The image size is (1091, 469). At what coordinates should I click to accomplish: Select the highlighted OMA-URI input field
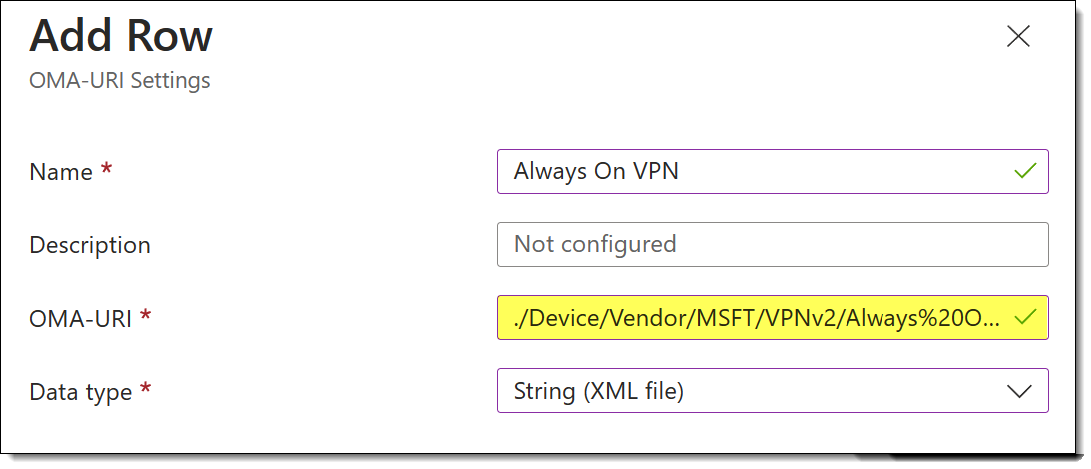760,318
